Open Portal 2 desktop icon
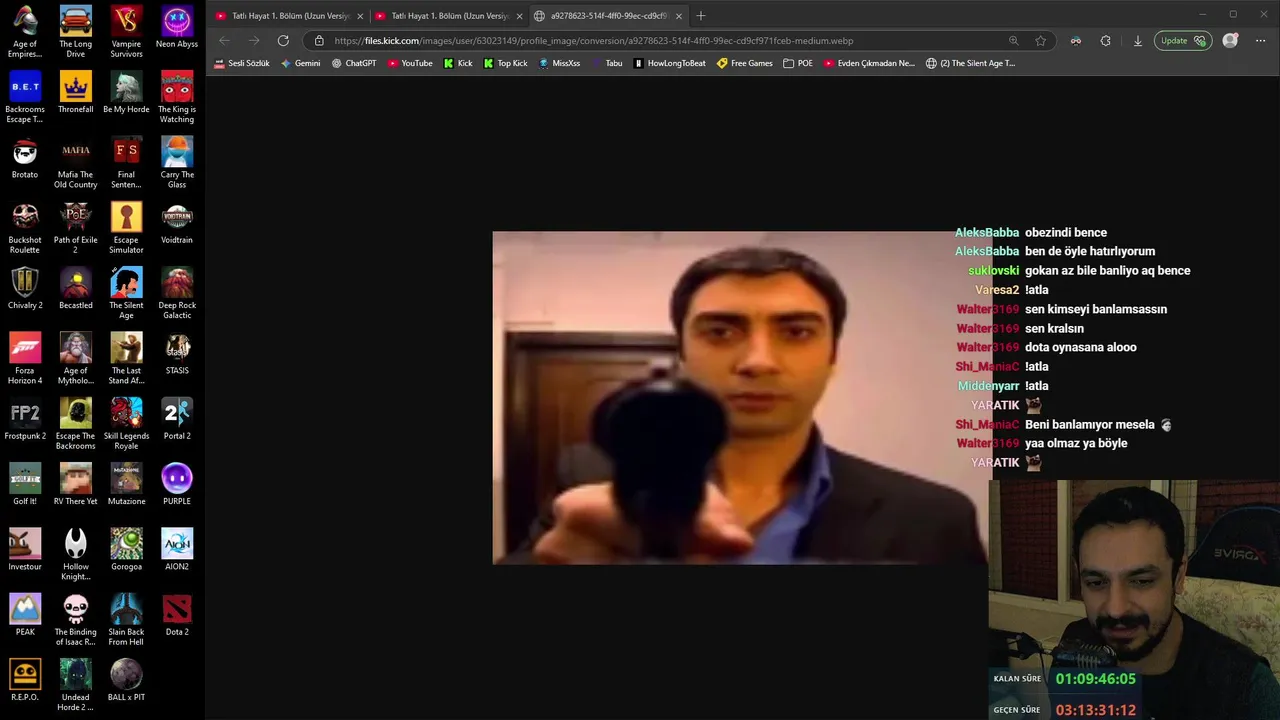This screenshot has height=720, width=1280. (x=177, y=420)
